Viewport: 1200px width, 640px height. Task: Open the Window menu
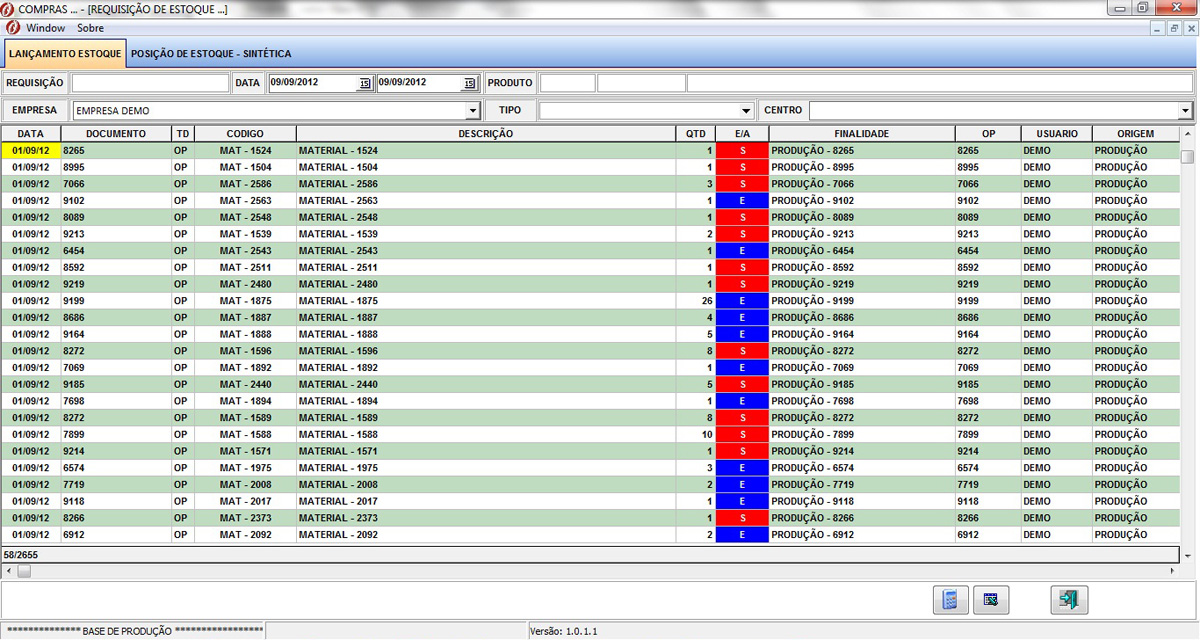(46, 28)
